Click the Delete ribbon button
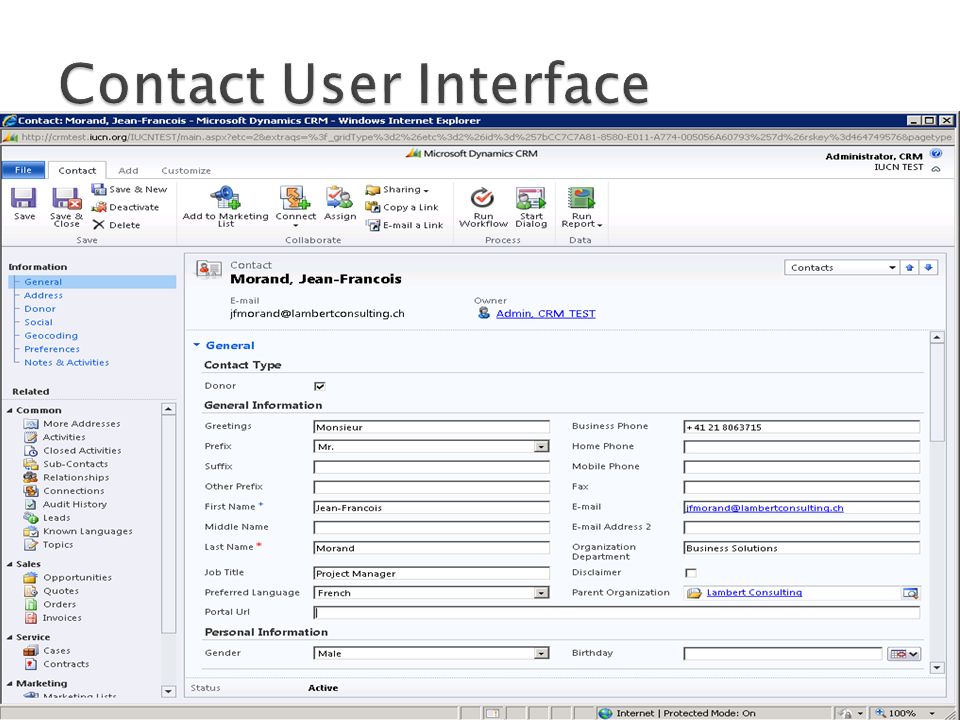 [116, 225]
